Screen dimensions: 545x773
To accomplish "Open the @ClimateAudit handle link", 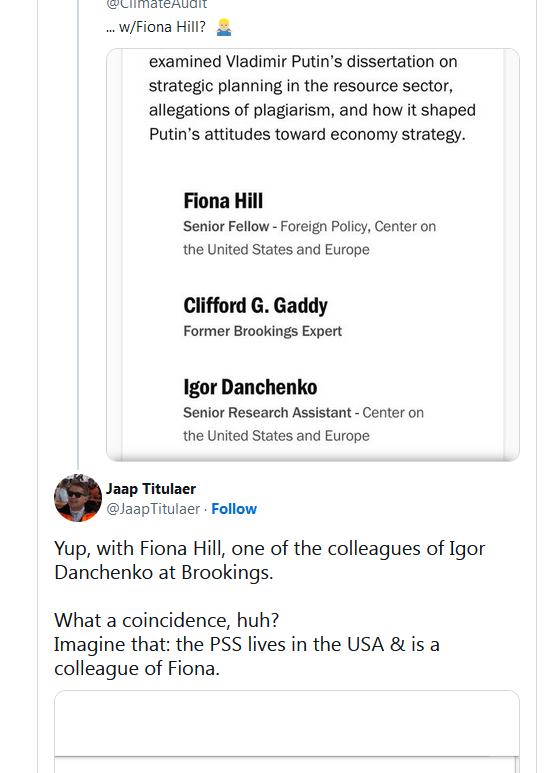I will pos(157,4).
